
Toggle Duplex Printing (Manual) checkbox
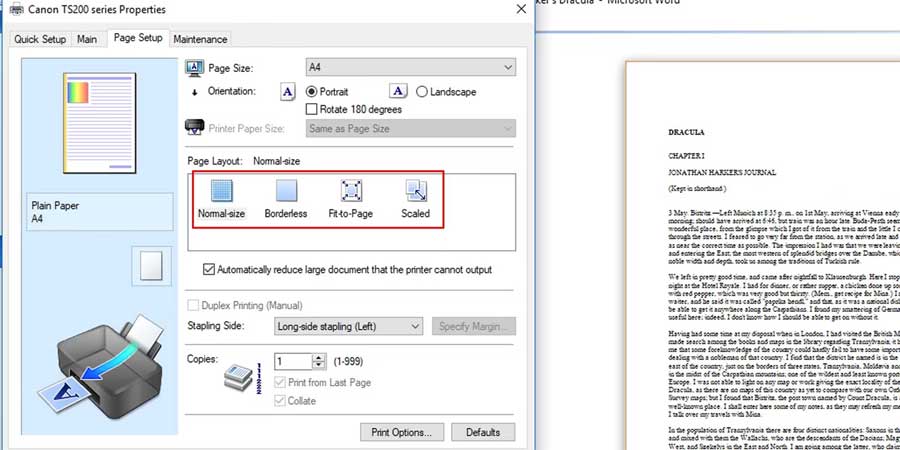click(193, 305)
